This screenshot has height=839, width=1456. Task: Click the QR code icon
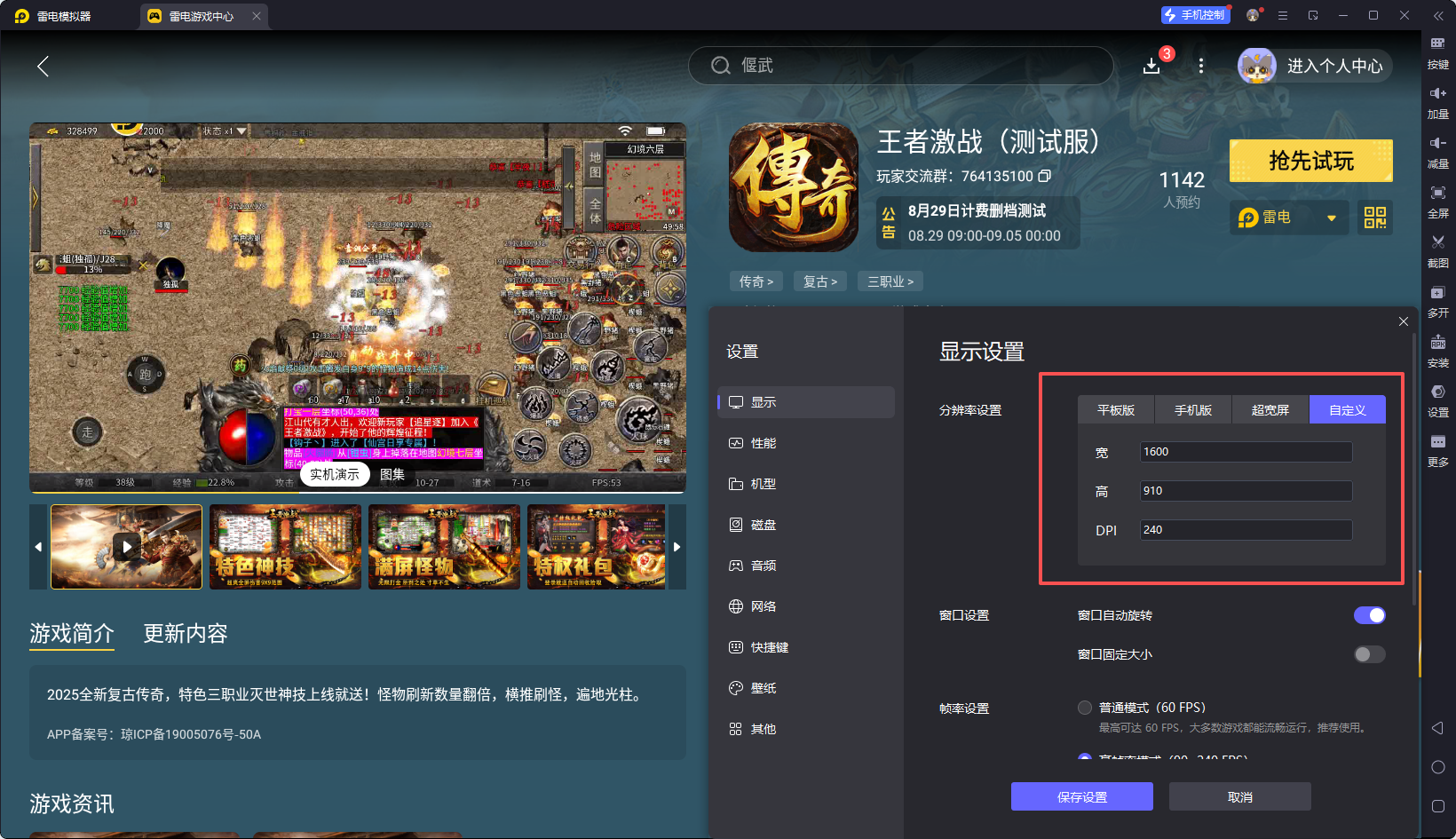point(1375,218)
